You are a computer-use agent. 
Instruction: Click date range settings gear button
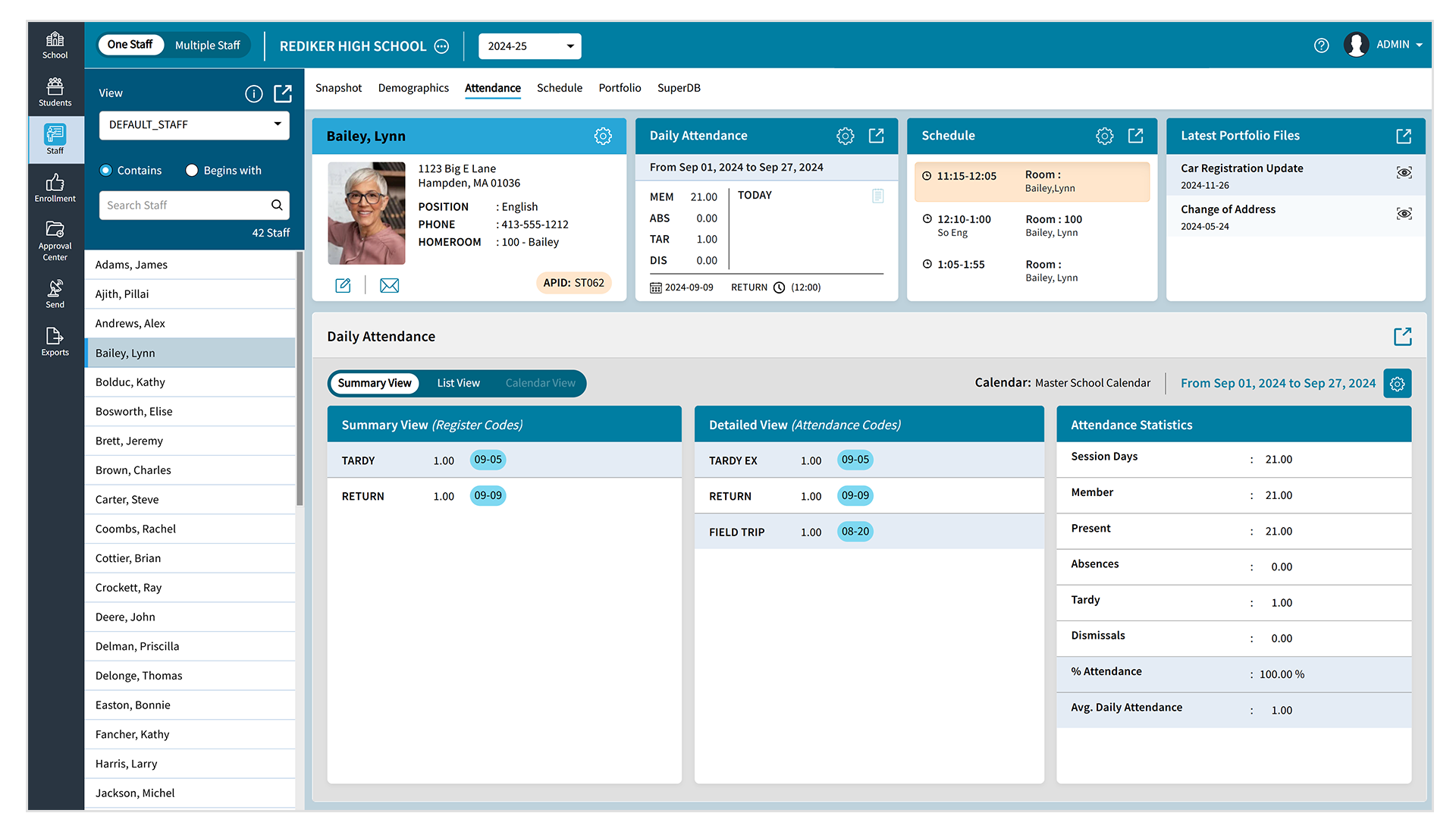pyautogui.click(x=1397, y=384)
